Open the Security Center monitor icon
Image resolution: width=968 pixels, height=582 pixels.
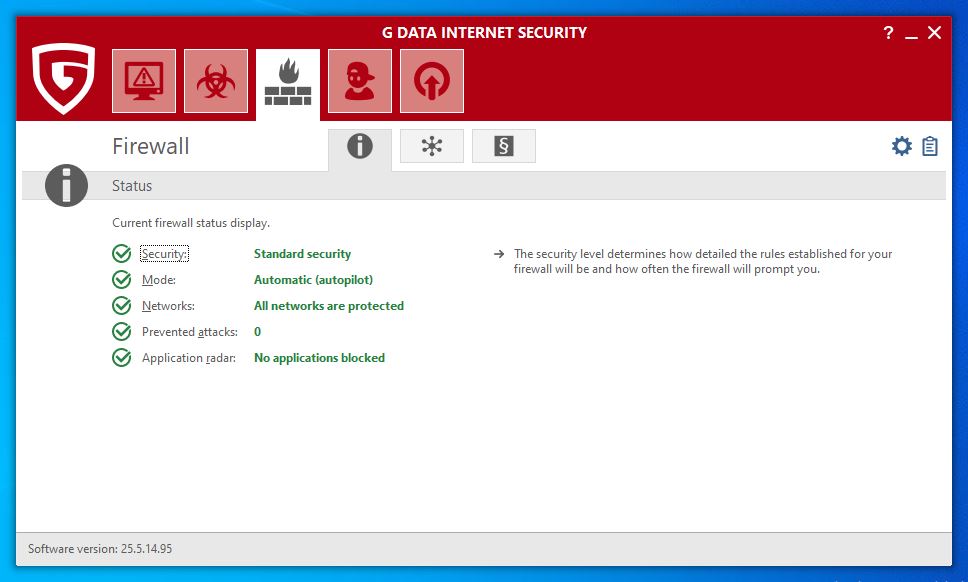144,81
